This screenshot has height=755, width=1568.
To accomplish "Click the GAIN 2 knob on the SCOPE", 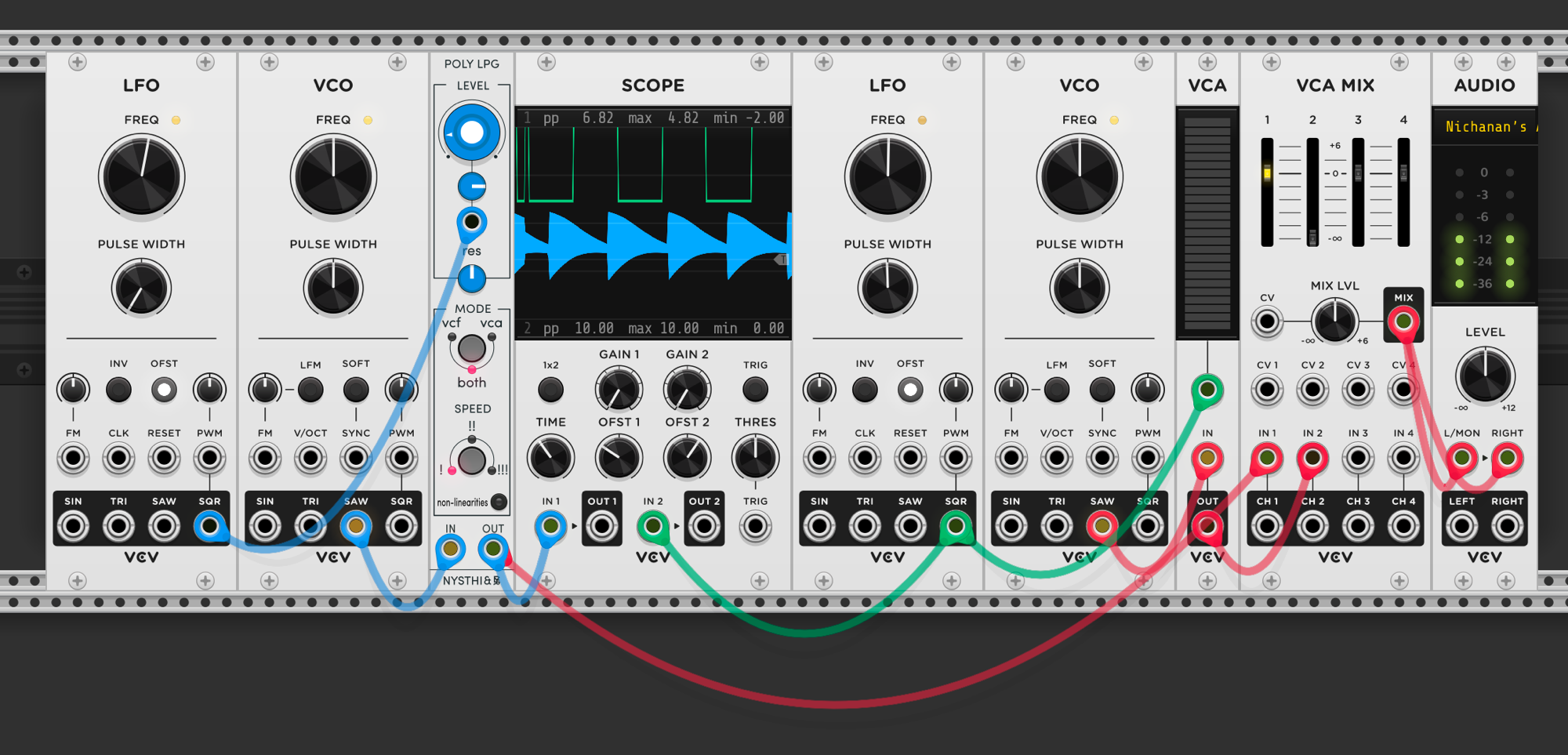I will pyautogui.click(x=687, y=389).
